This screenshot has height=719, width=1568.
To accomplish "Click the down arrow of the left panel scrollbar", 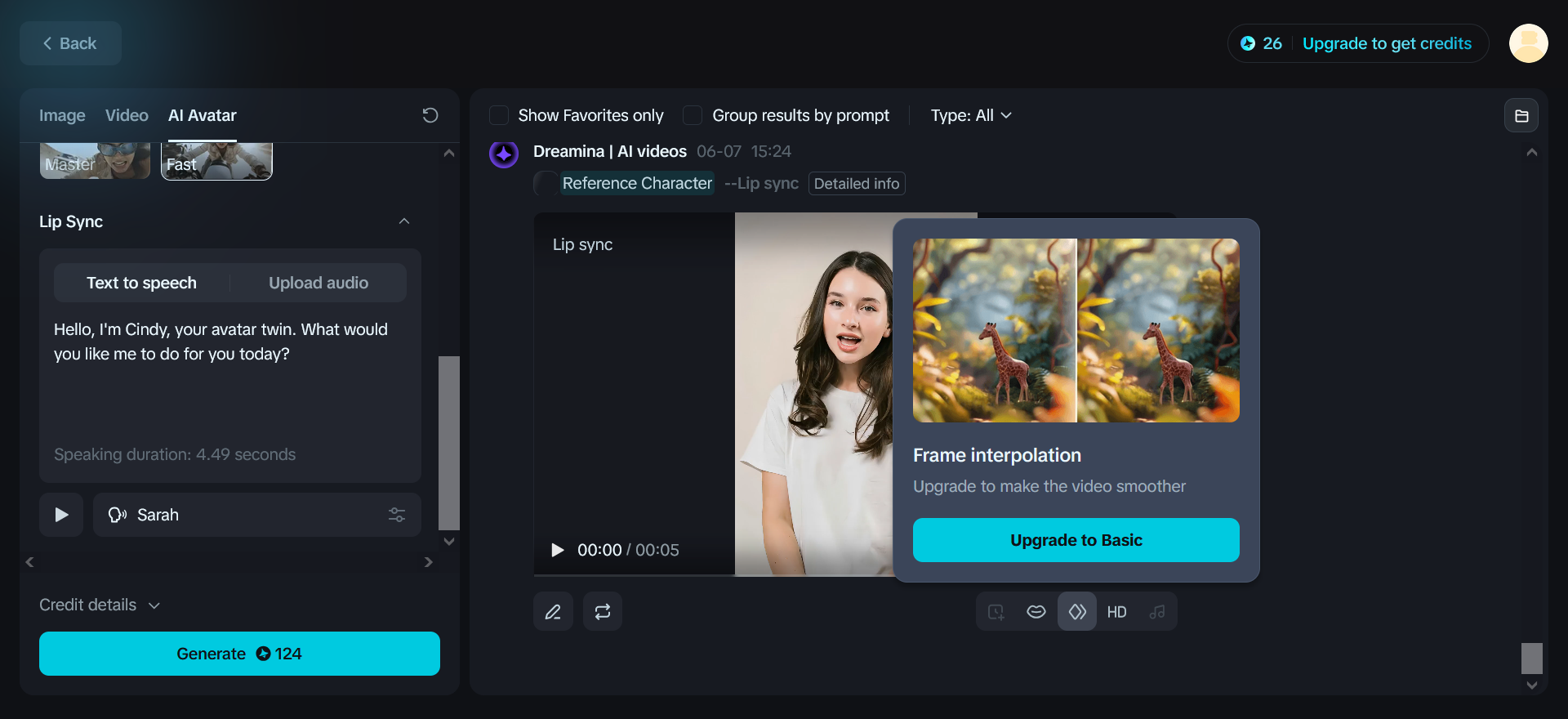I will coord(449,542).
